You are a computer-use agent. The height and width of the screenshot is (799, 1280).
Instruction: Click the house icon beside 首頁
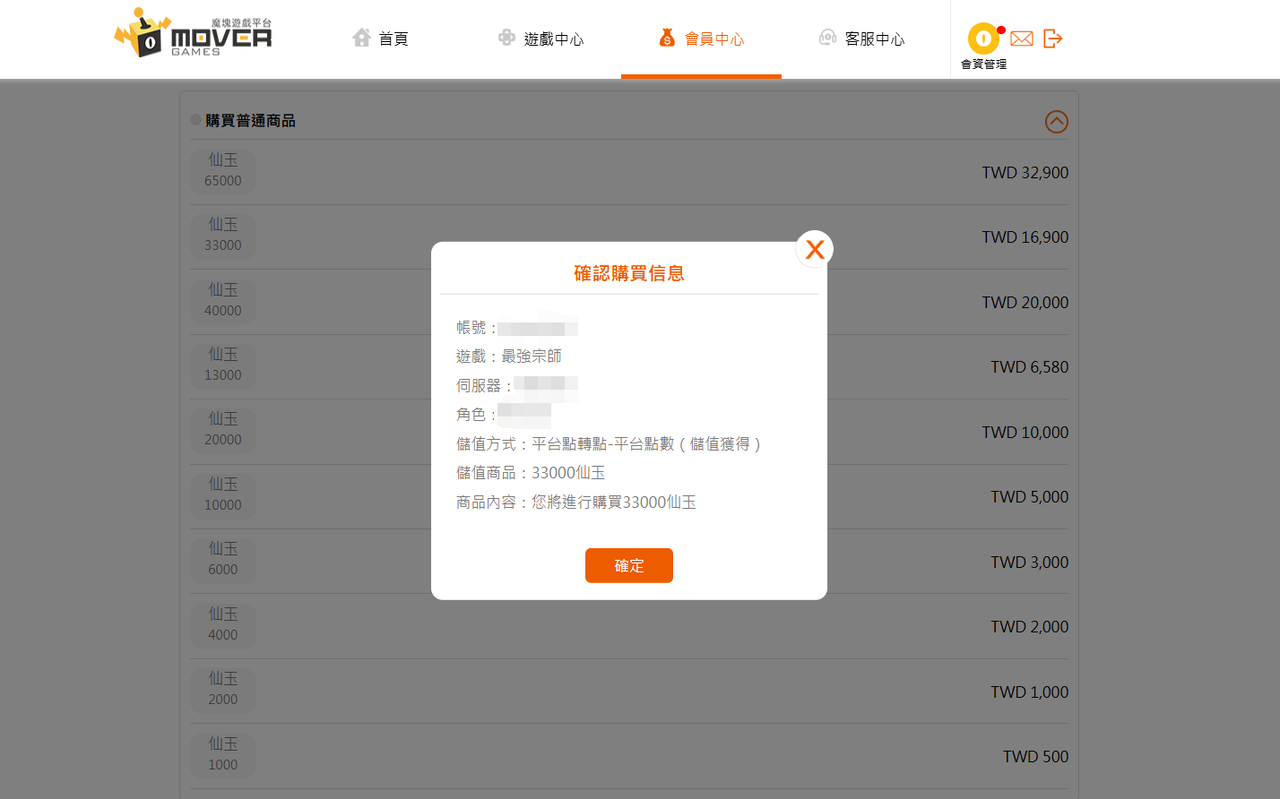tap(362, 38)
